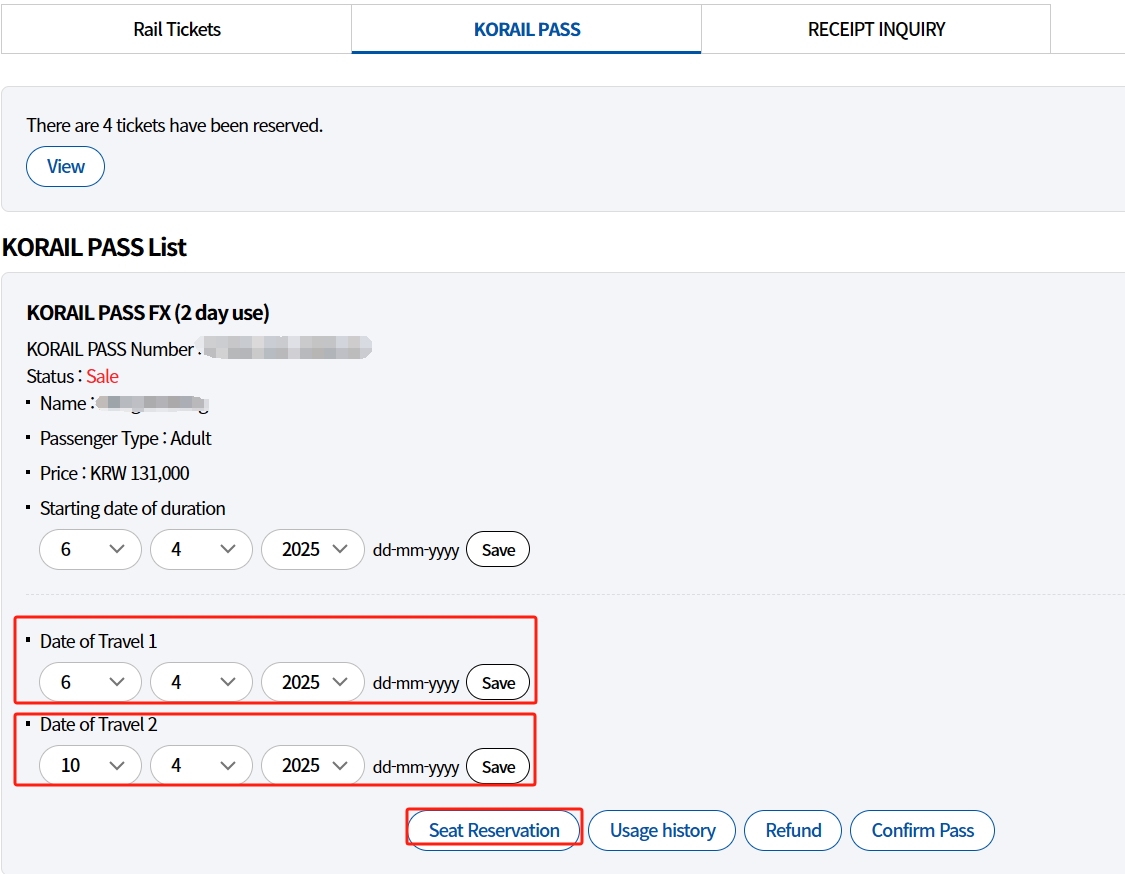Save Date of Travel 2
Screen dimensions: 1125x874
click(497, 765)
